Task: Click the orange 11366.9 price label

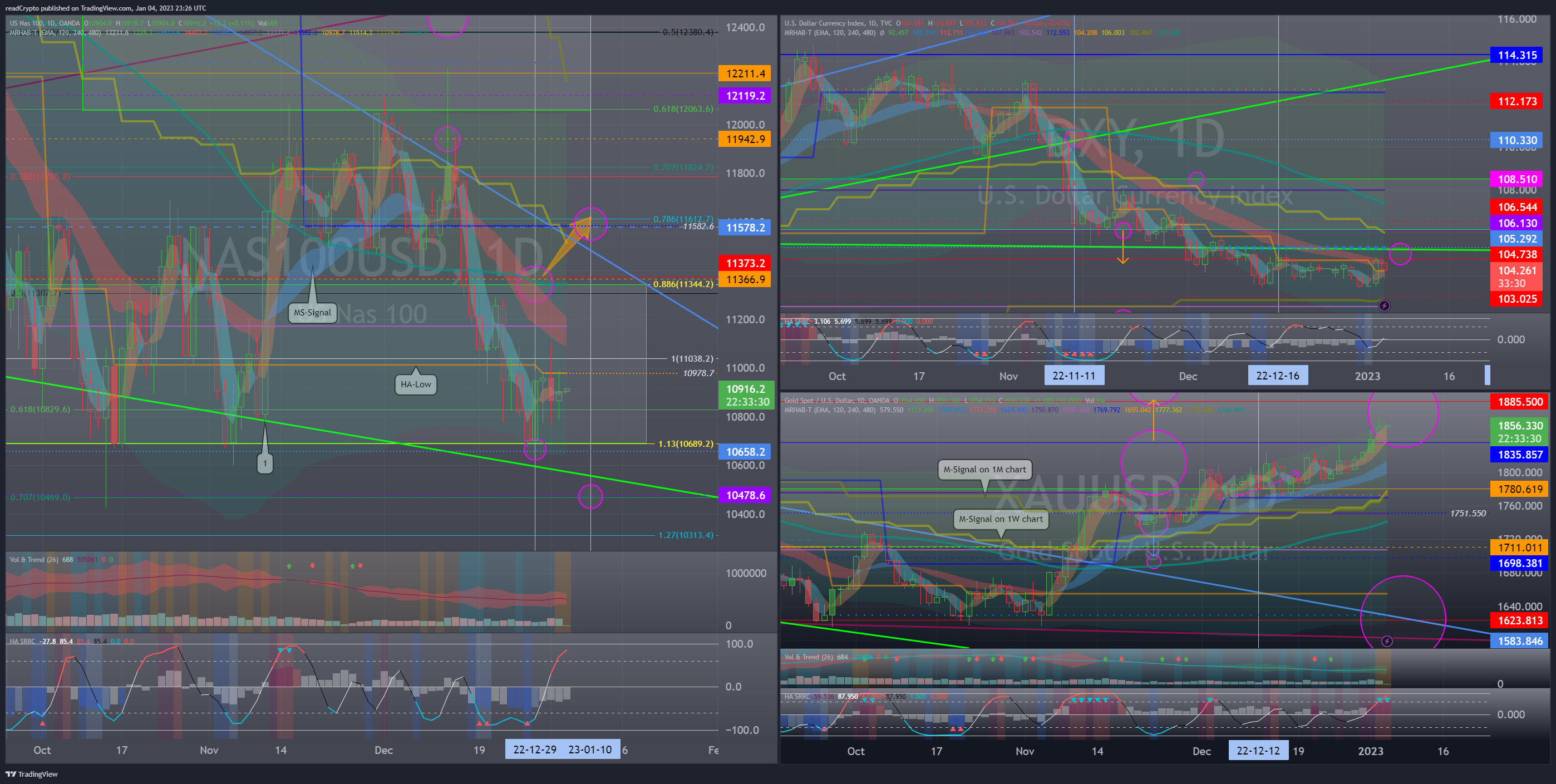Action: coord(744,280)
